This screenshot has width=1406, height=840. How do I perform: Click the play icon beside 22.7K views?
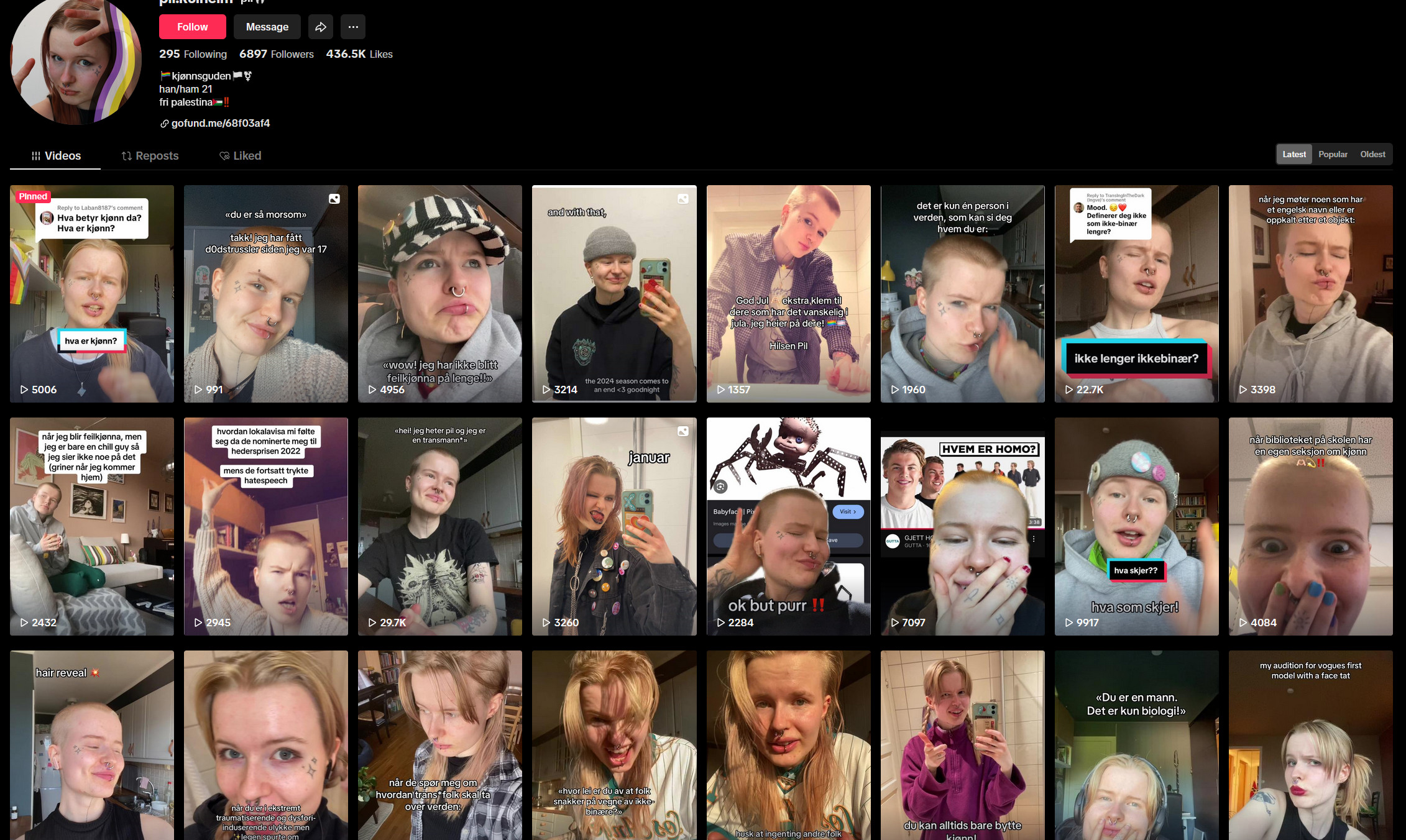tap(1069, 390)
